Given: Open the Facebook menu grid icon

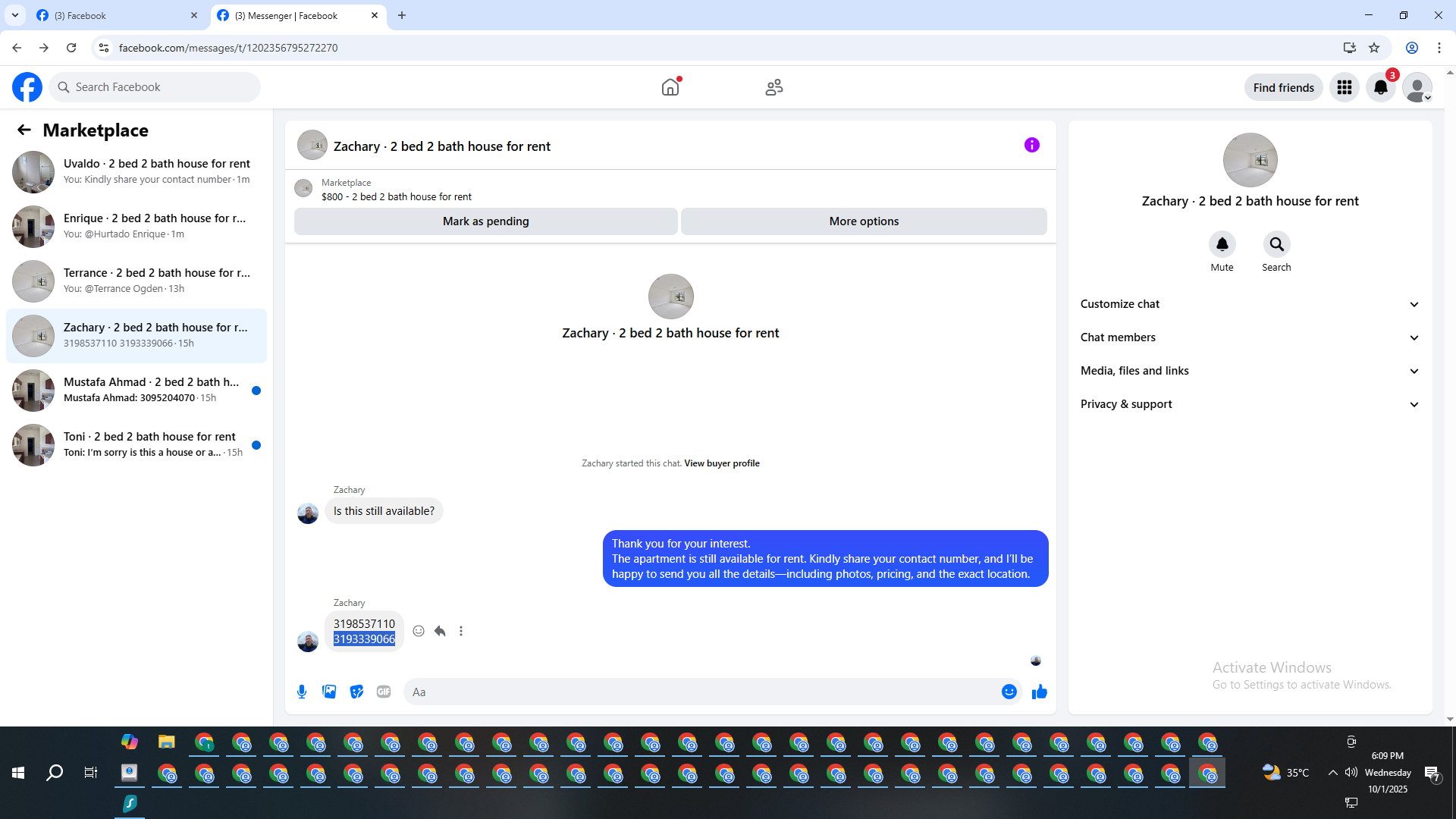Looking at the screenshot, I should click(1345, 87).
